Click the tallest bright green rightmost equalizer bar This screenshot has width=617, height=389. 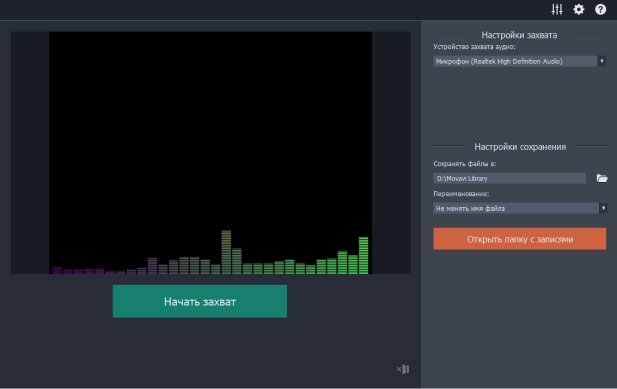click(x=364, y=255)
